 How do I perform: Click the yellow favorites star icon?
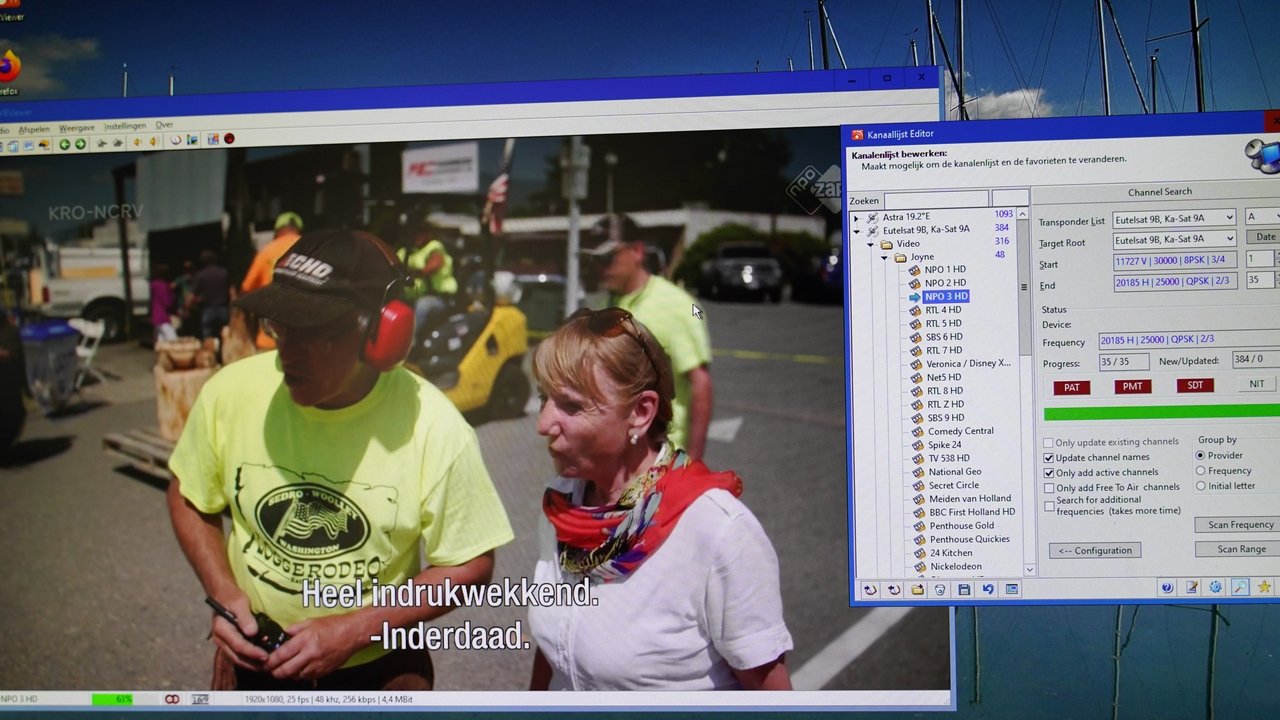[1264, 588]
